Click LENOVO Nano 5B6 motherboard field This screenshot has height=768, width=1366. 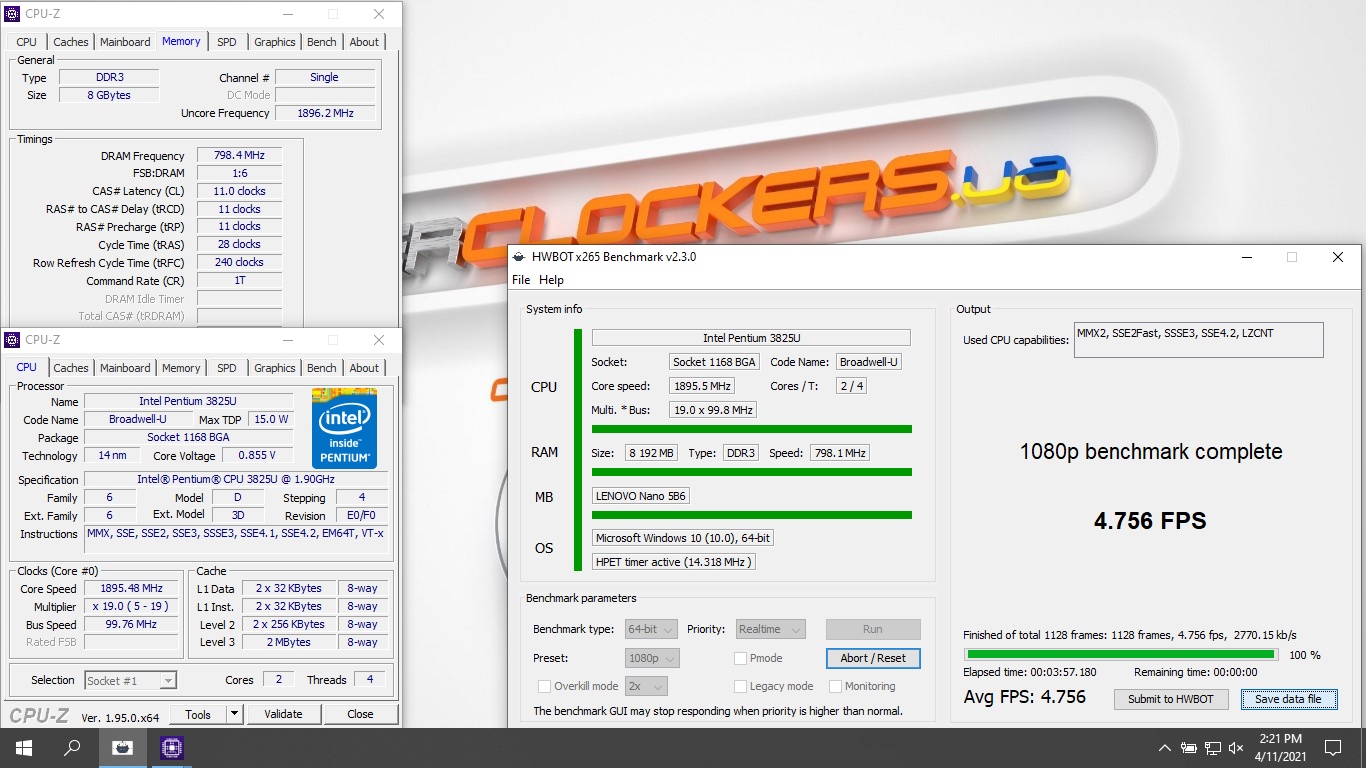click(x=641, y=496)
